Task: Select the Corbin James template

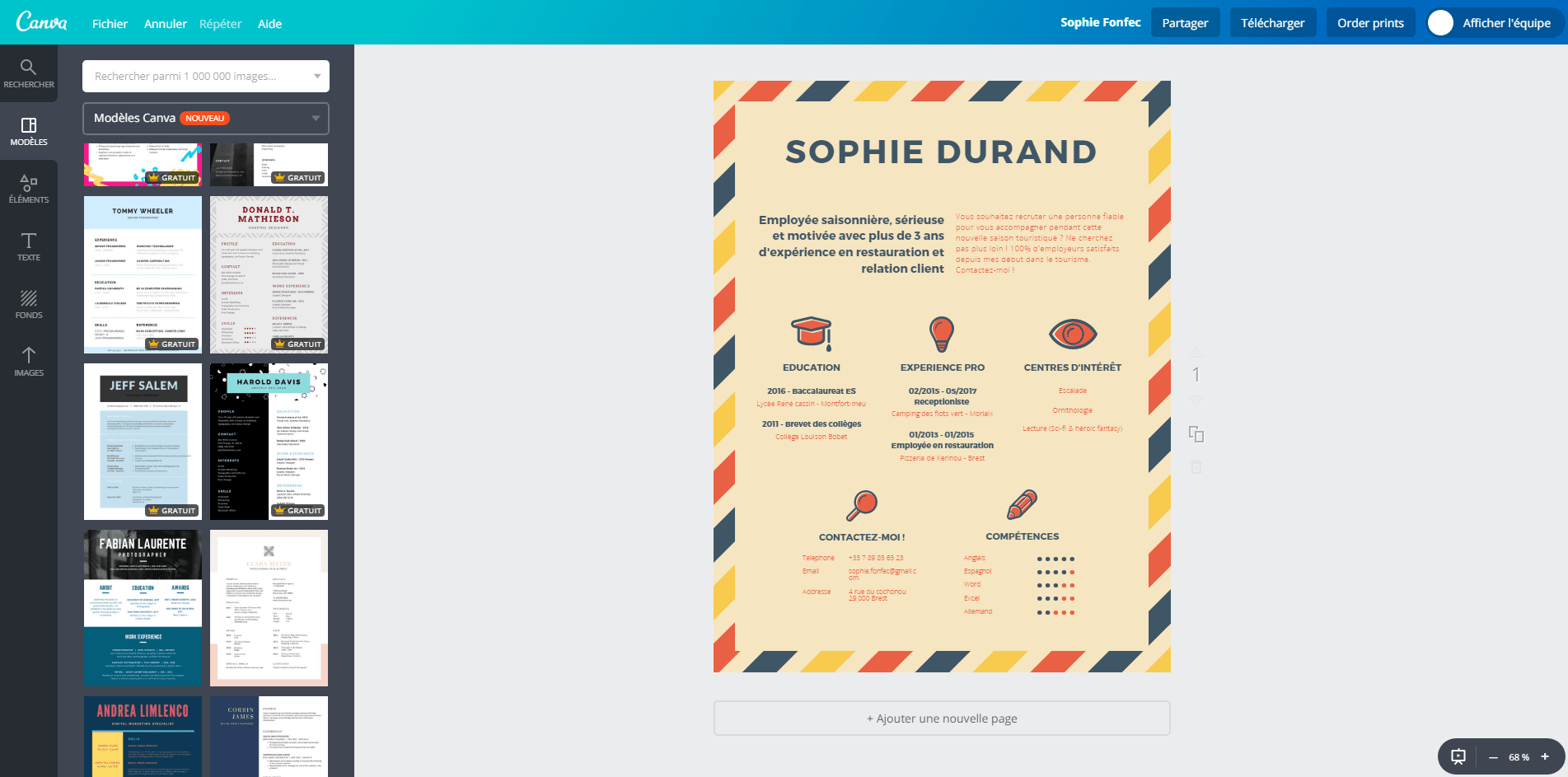Action: (269, 737)
